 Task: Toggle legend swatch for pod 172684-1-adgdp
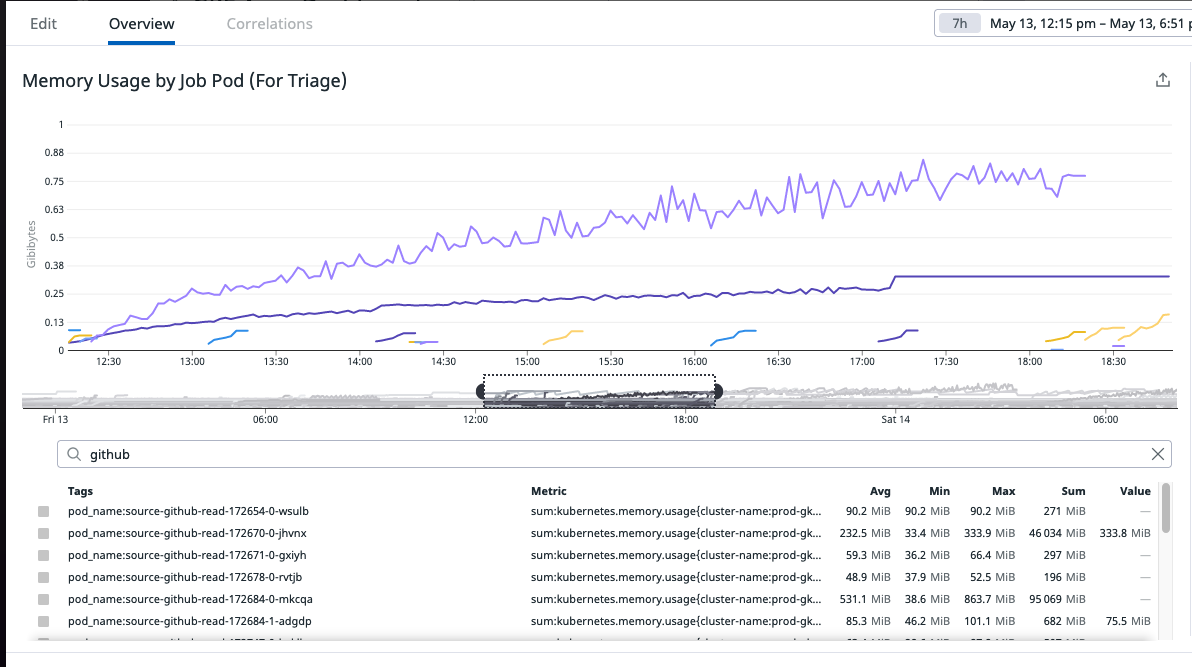coord(43,621)
